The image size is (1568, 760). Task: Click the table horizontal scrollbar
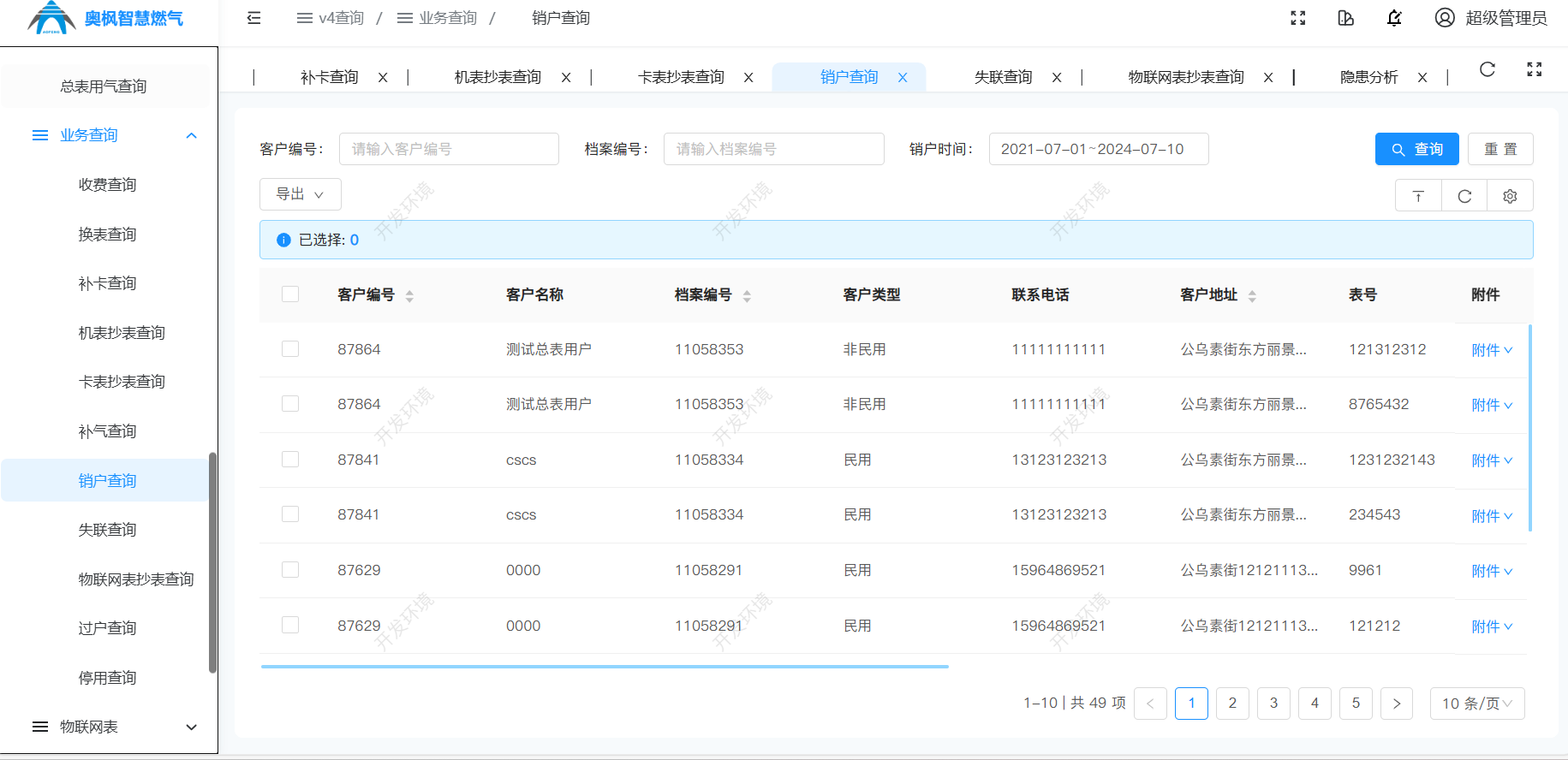tap(605, 666)
